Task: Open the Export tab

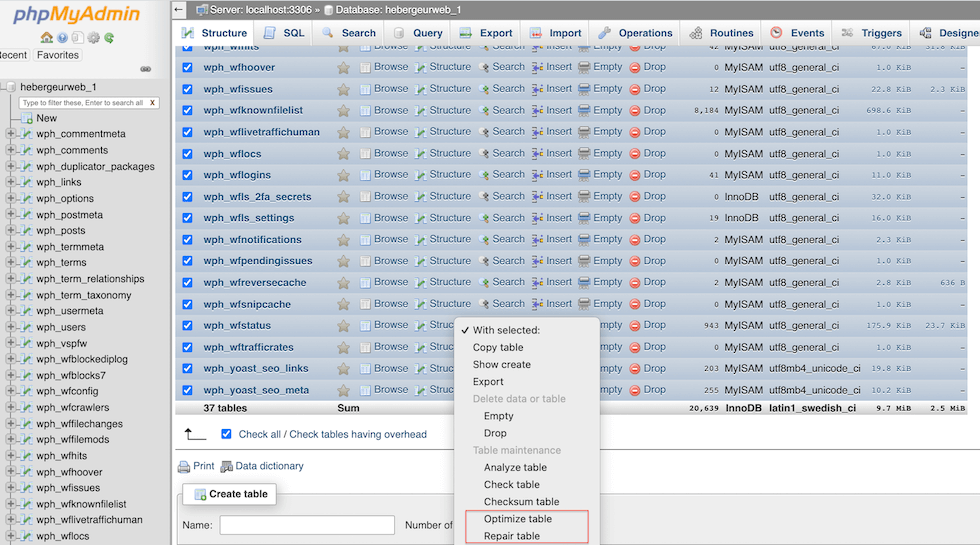Action: coord(486,33)
